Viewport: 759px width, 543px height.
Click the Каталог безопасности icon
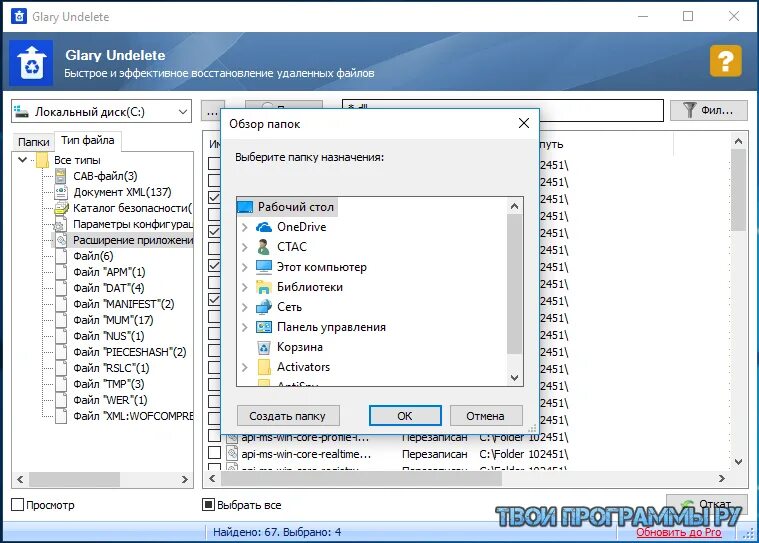tap(61, 208)
